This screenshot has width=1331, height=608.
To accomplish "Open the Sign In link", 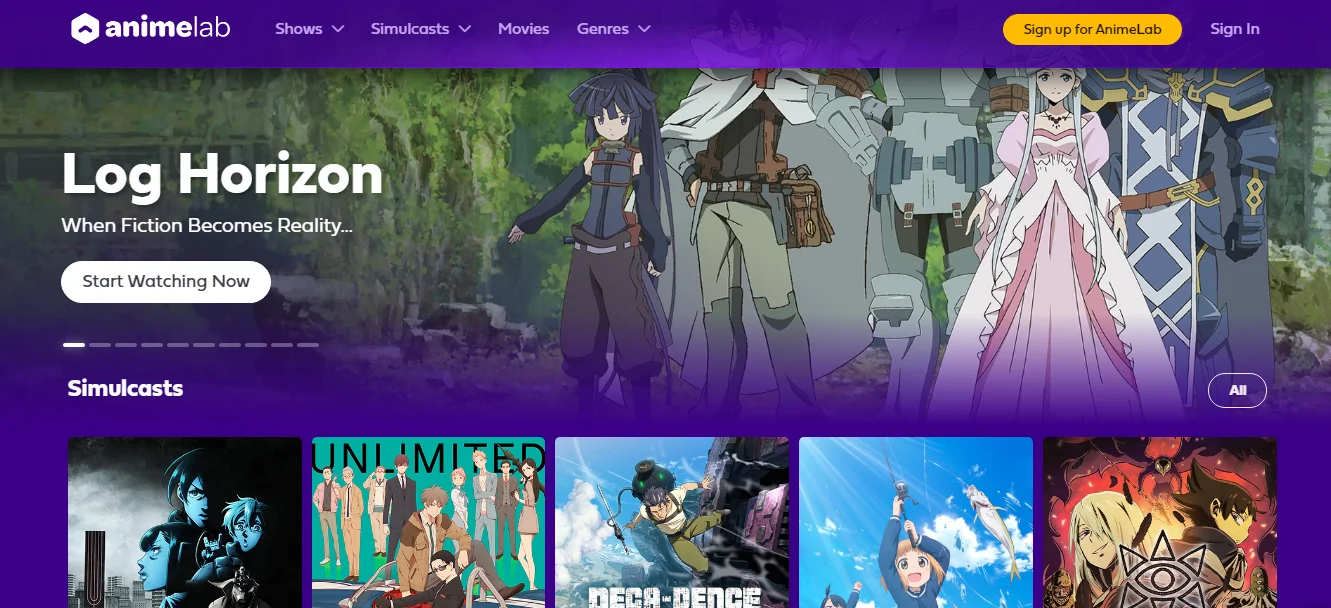I will coord(1235,29).
